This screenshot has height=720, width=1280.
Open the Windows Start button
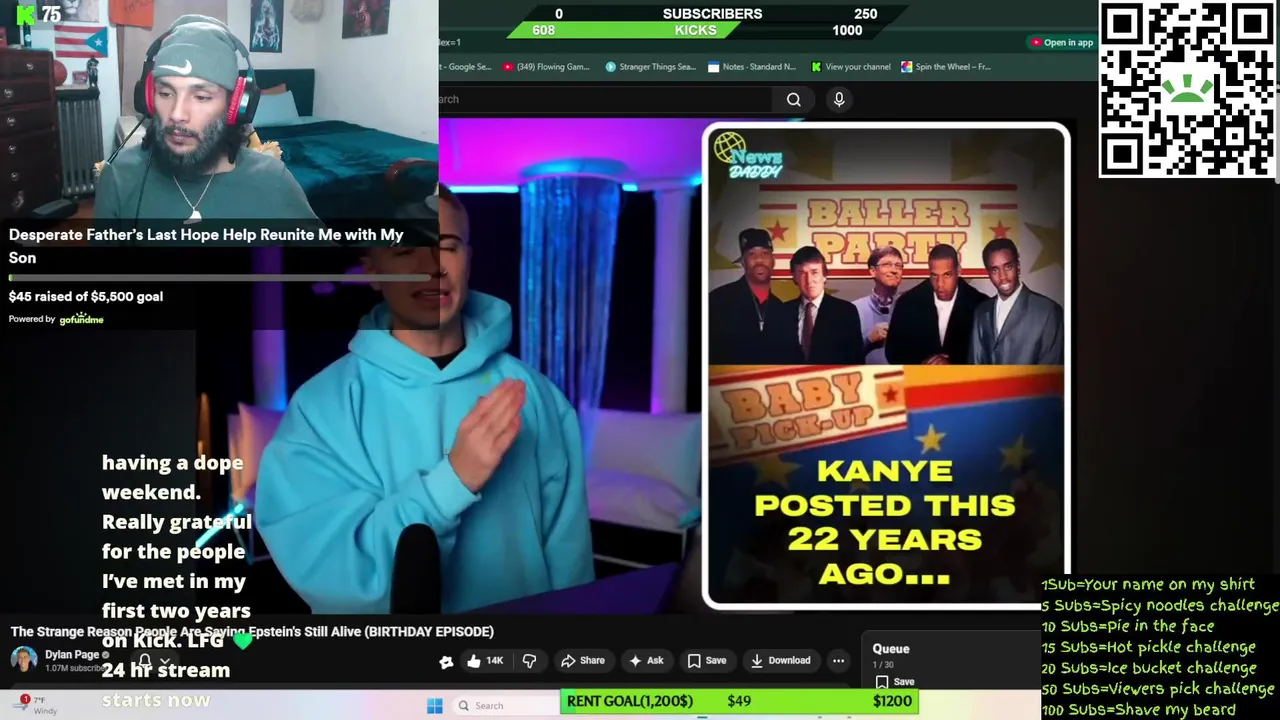tap(434, 706)
